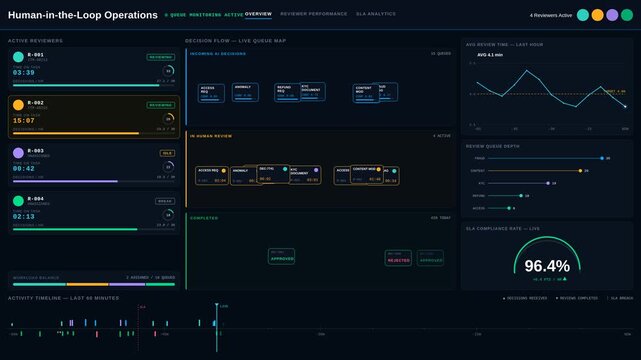Viewport: 641px width, 360px height.
Task: Click the Queue Monitoring Active status indicator
Action: coord(204,15)
